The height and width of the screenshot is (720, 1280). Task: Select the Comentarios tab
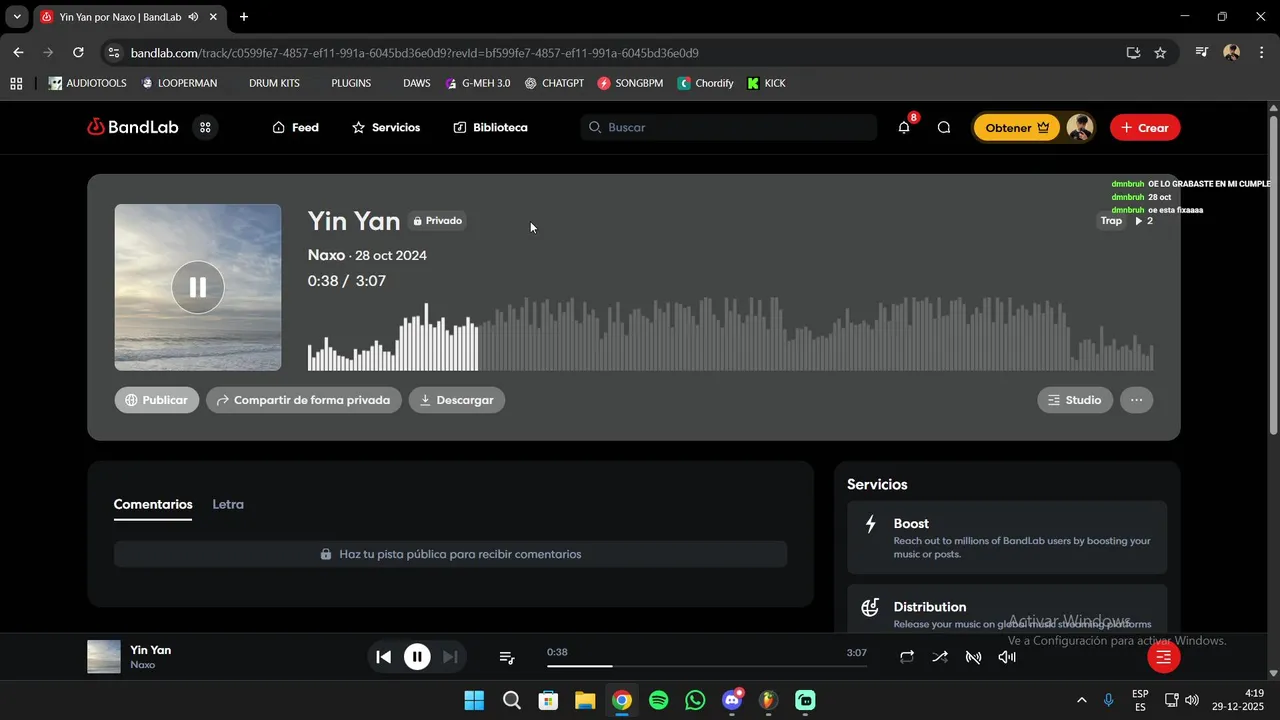tap(153, 505)
